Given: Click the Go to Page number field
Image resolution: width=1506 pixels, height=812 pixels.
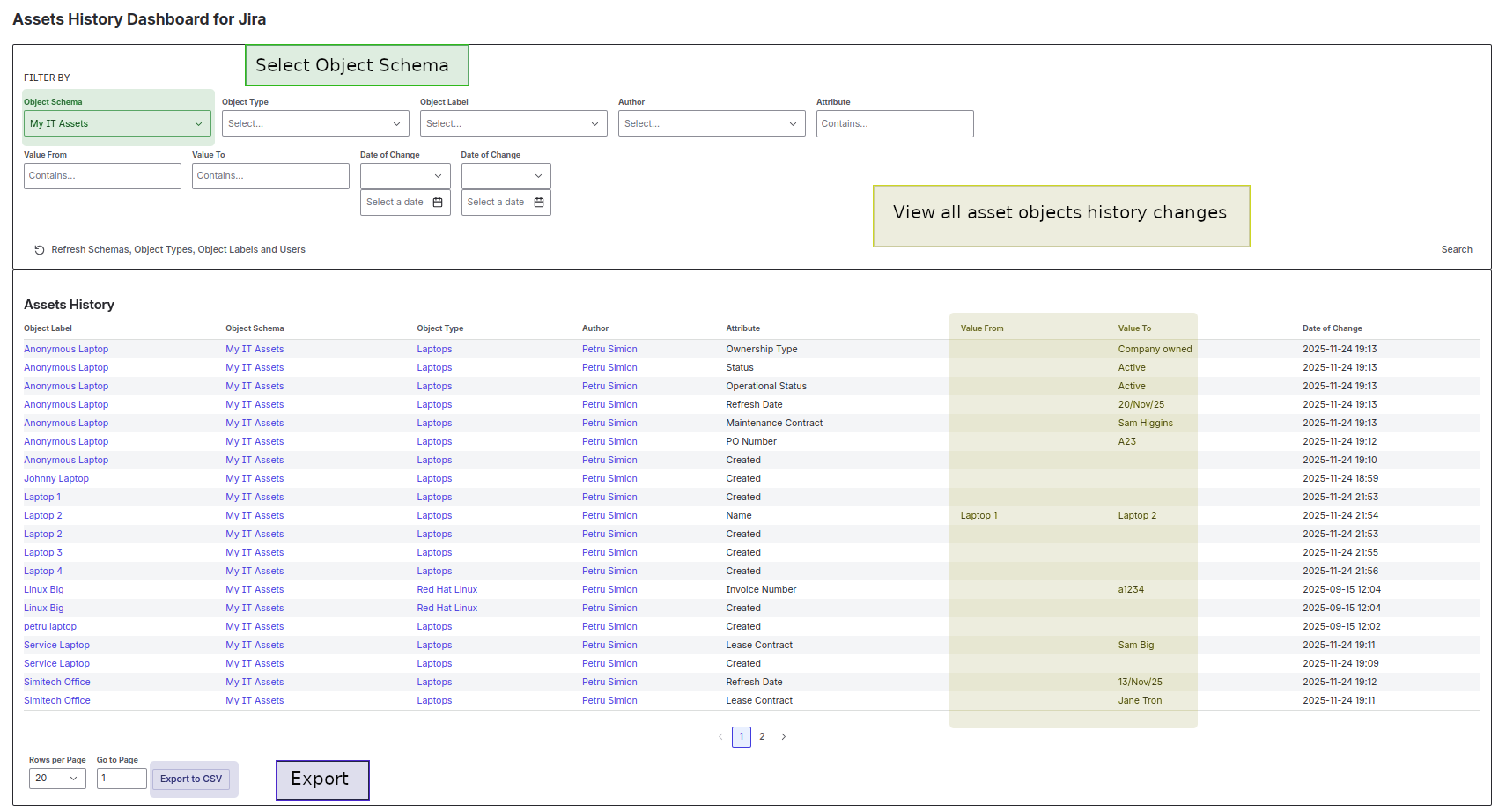Looking at the screenshot, I should pyautogui.click(x=122, y=779).
